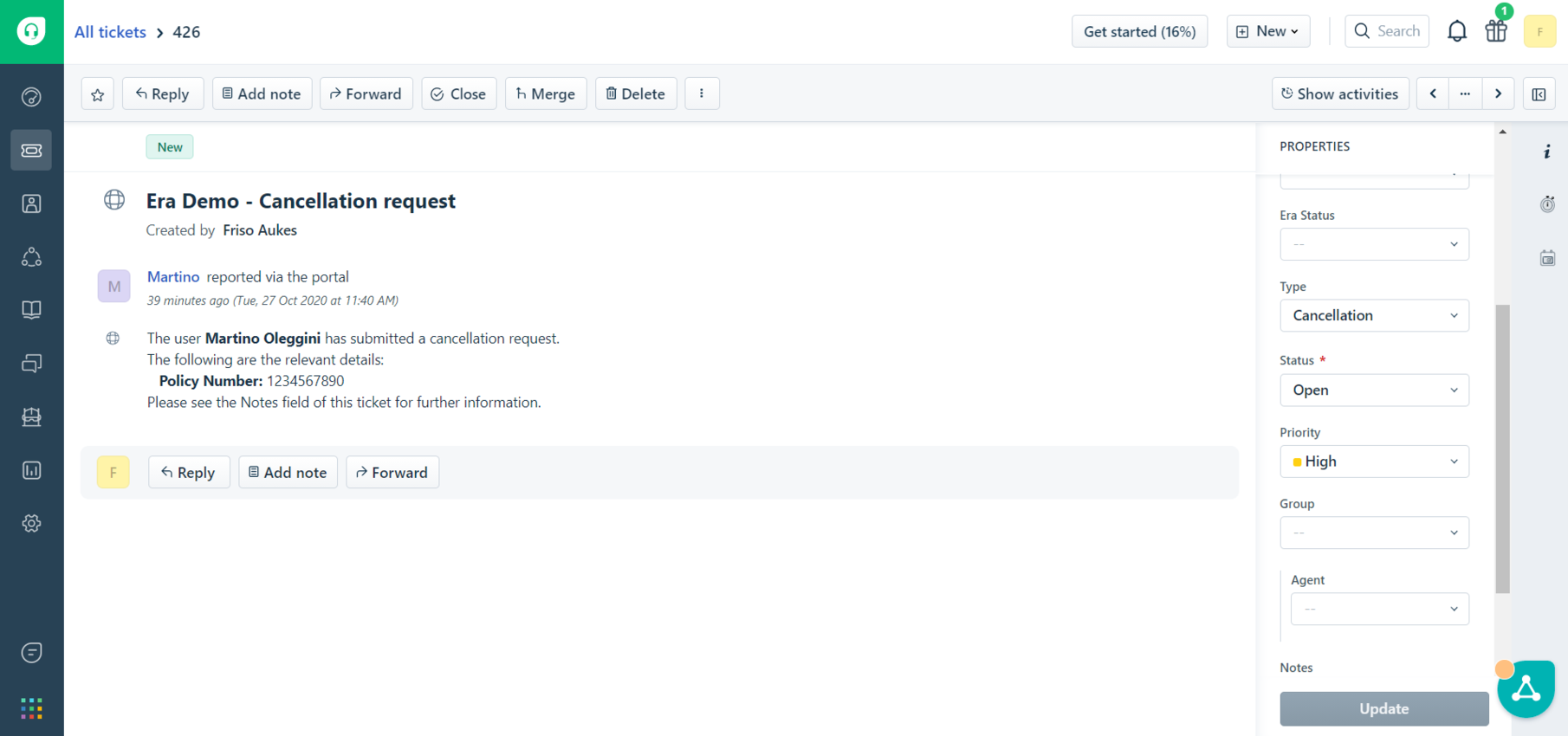Image resolution: width=1568 pixels, height=736 pixels.
Task: Open the Forums chat icon in sidebar
Action: point(31,364)
